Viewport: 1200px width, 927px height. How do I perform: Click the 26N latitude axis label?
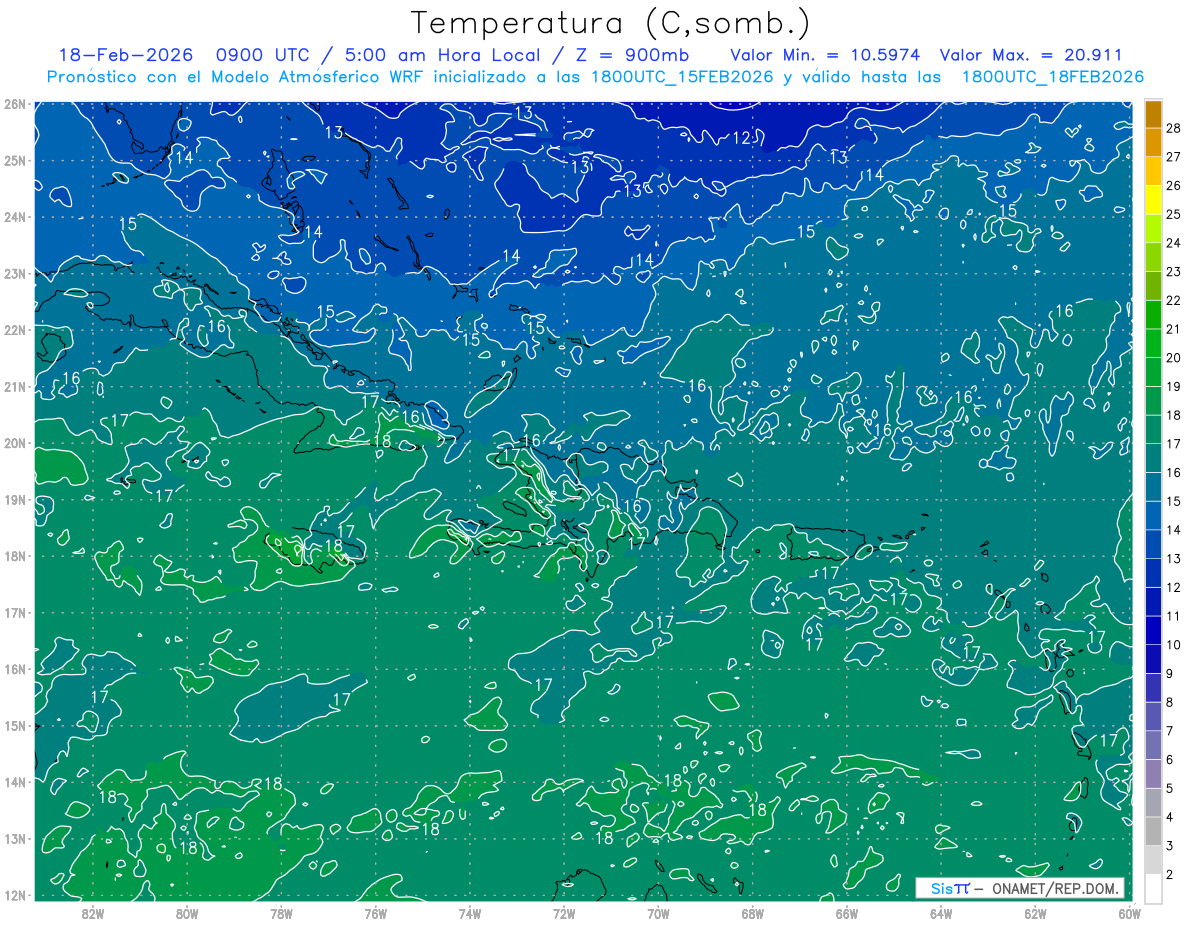14,104
